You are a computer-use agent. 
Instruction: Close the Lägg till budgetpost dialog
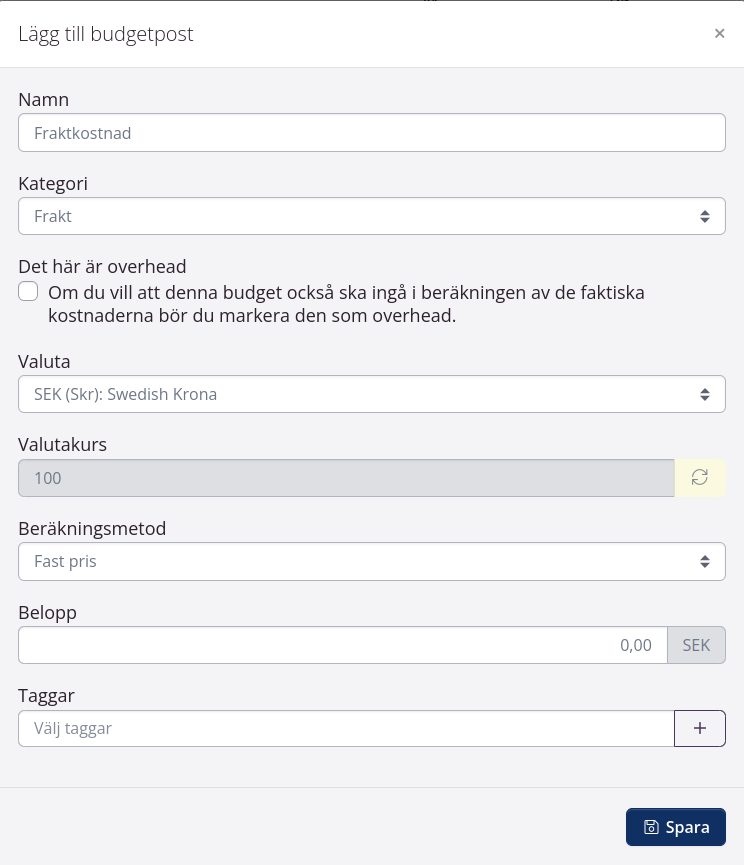[719, 33]
